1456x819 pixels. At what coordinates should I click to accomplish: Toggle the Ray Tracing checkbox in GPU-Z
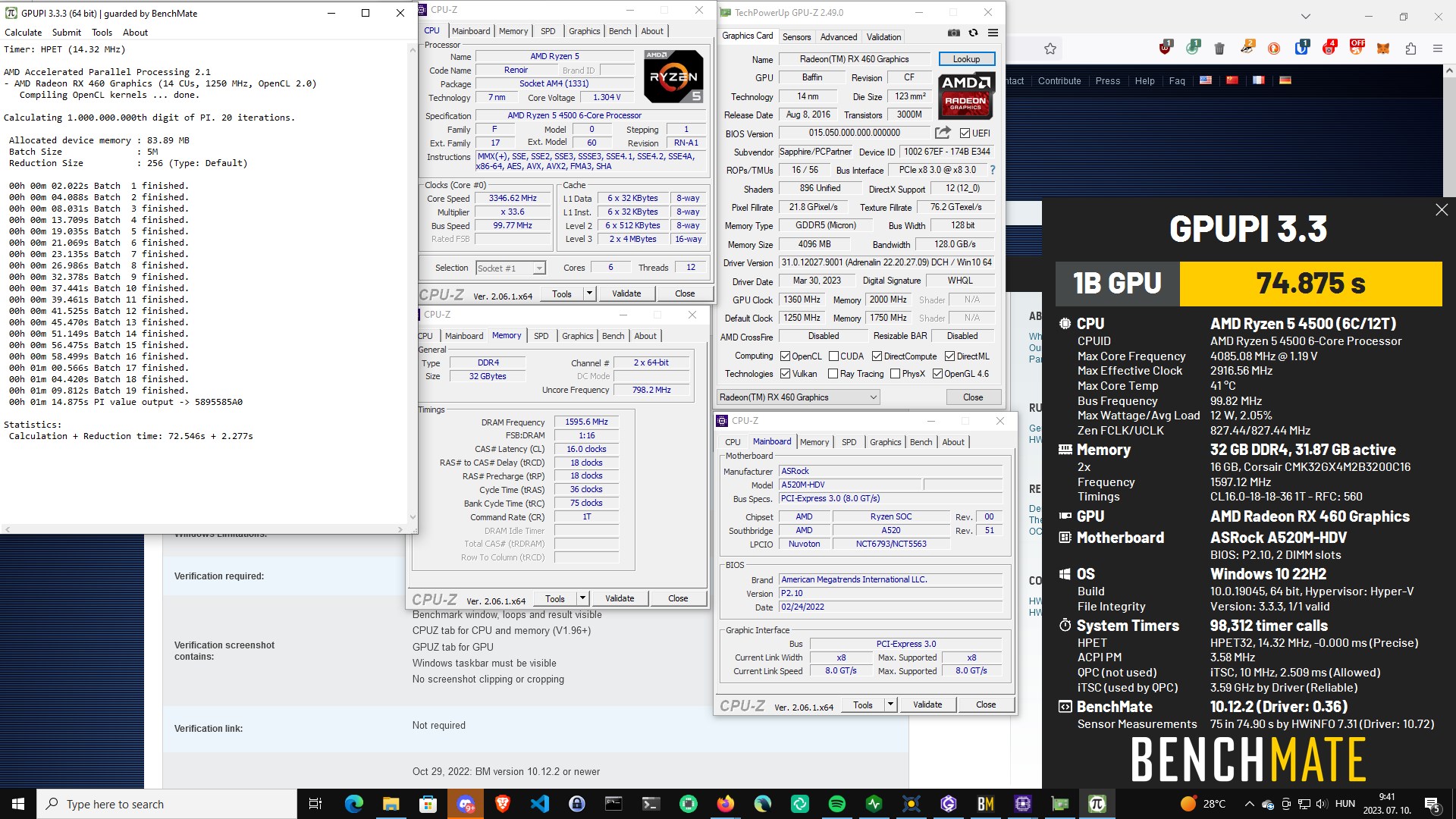click(x=833, y=374)
